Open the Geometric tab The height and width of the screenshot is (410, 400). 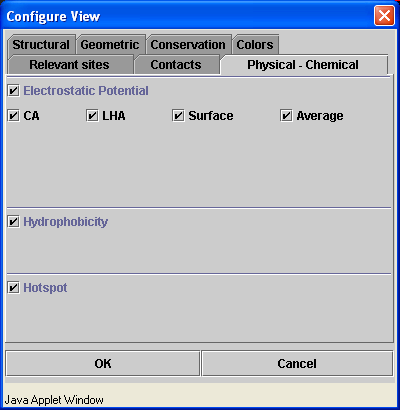pos(110,45)
